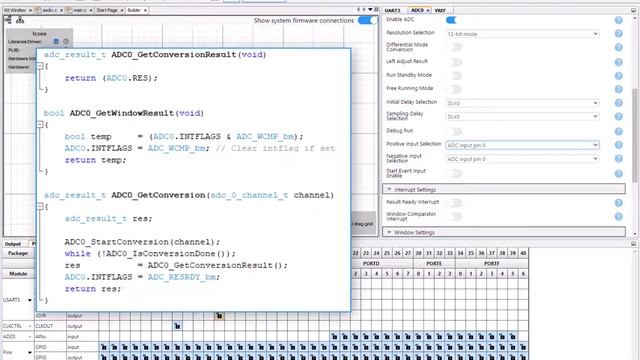640x360 pixels.
Task: Open help for Result Ready Interrupt
Action: click(x=618, y=203)
